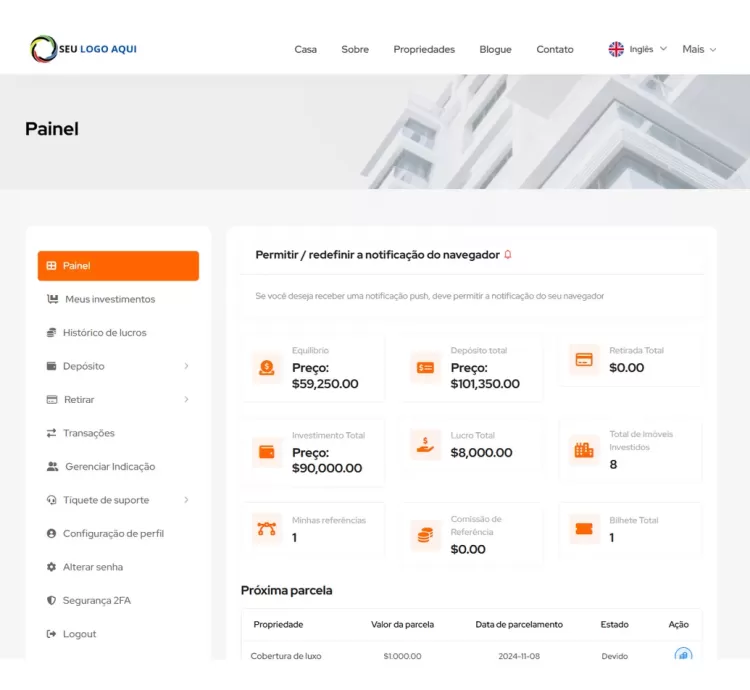Click the Bilhete Total ticket icon
The height and width of the screenshot is (690, 750).
(584, 529)
